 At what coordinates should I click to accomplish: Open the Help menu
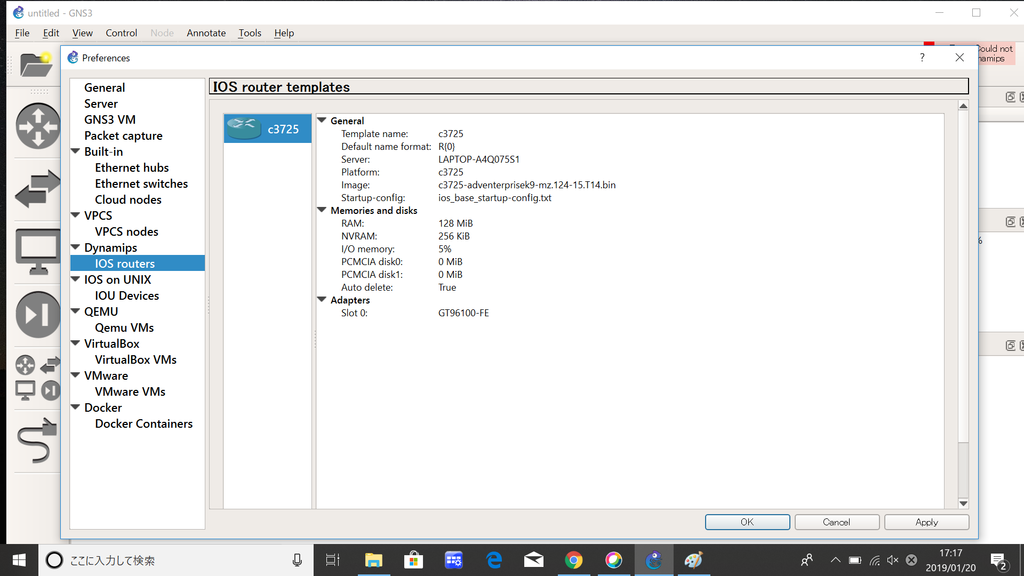point(284,33)
